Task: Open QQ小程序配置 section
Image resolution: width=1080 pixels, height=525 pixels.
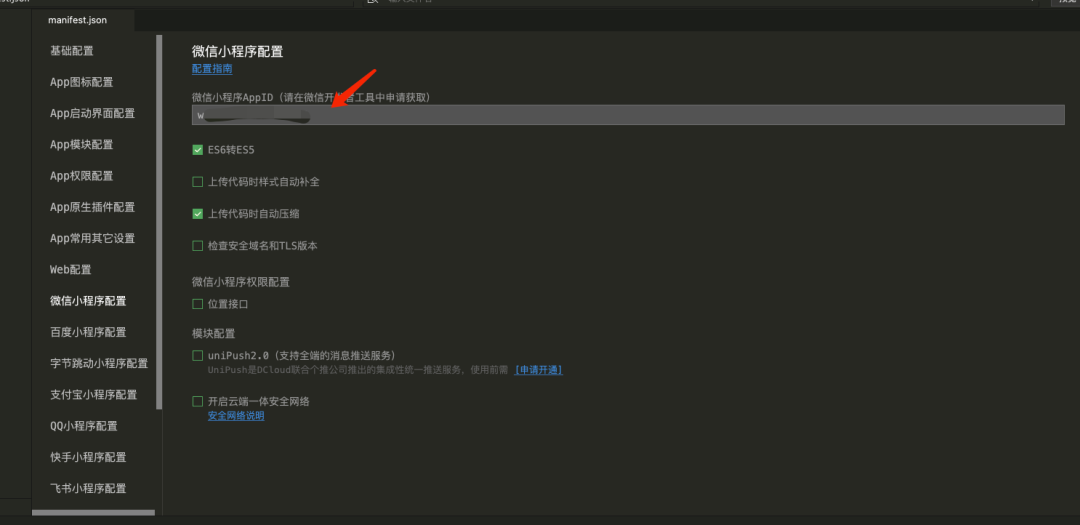Action: (x=83, y=426)
